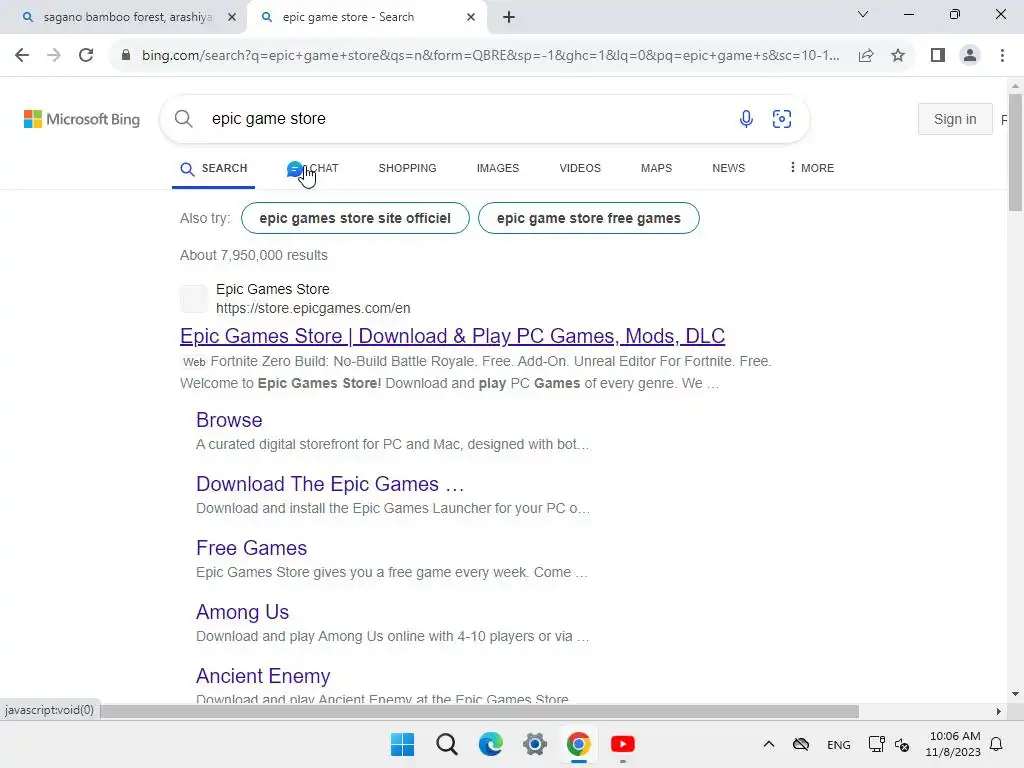Open the Ancient Enemy sublink
This screenshot has width=1024, height=768.
pos(263,676)
